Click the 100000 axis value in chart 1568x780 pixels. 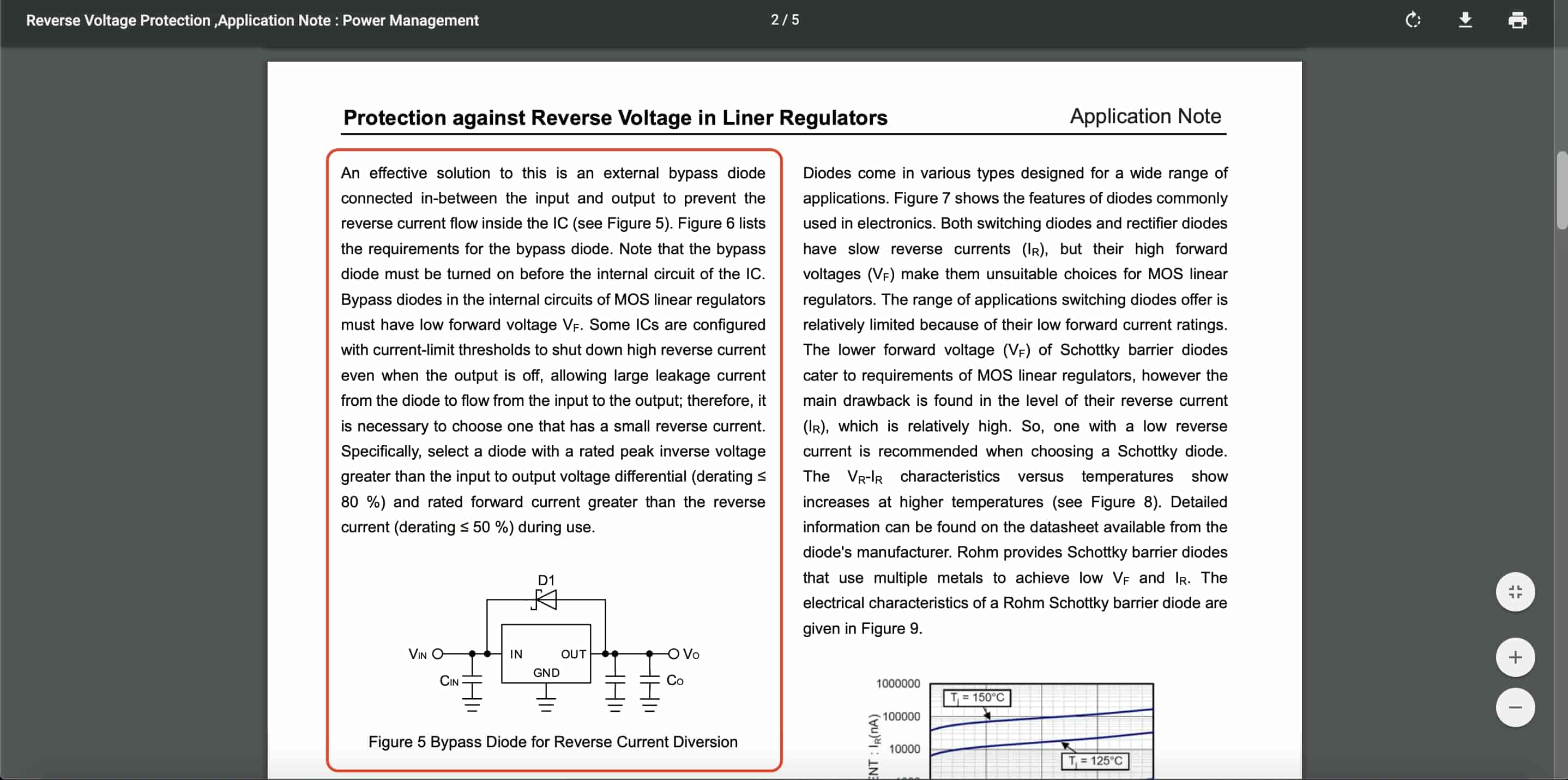[x=901, y=716]
